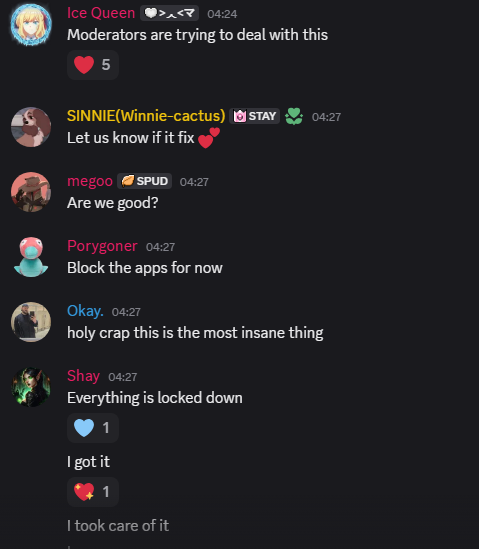Open Shay's elf avatar

(x=31, y=387)
